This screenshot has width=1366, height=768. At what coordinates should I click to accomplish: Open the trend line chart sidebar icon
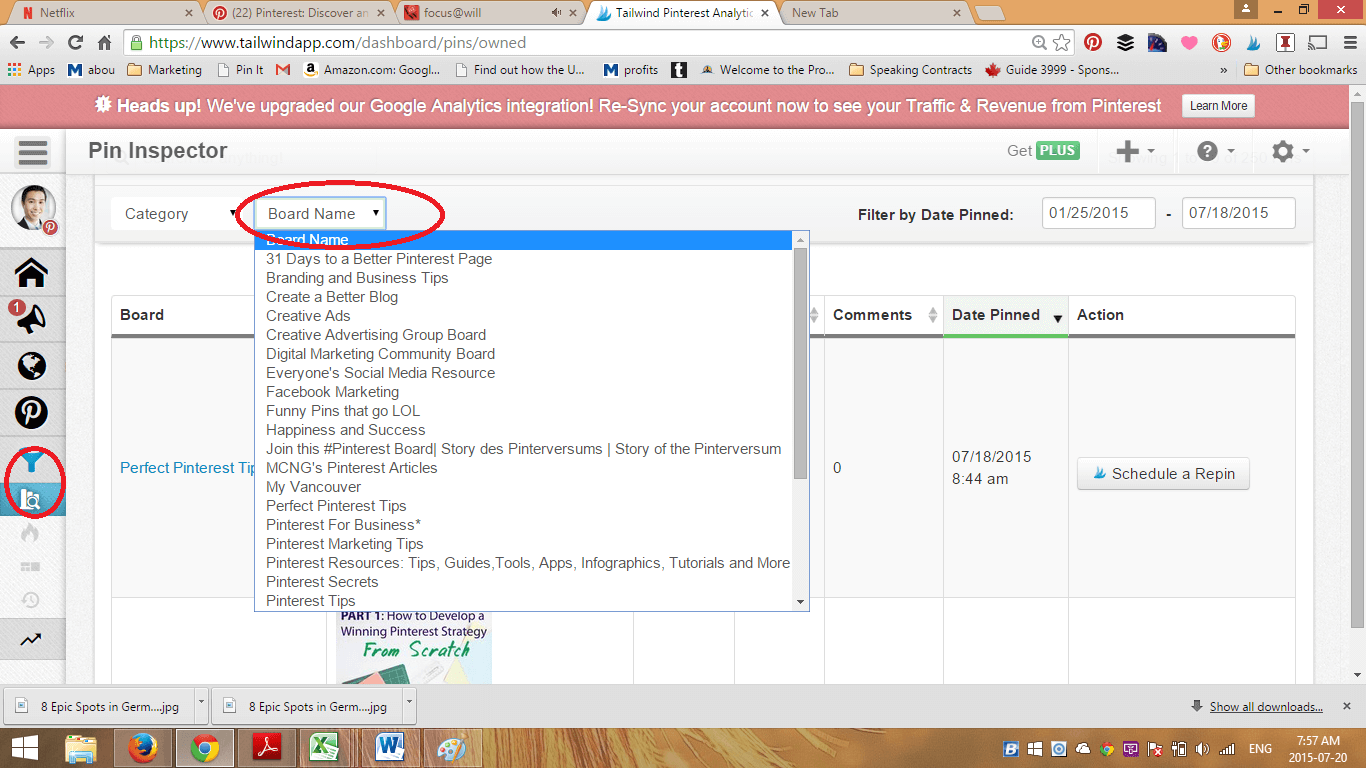pyautogui.click(x=31, y=640)
